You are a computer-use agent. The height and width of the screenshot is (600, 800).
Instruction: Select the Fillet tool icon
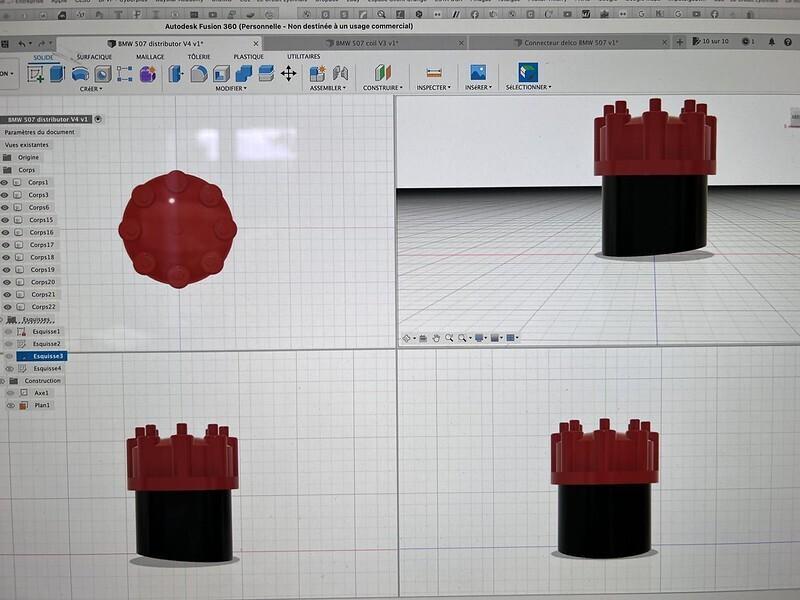point(199,74)
